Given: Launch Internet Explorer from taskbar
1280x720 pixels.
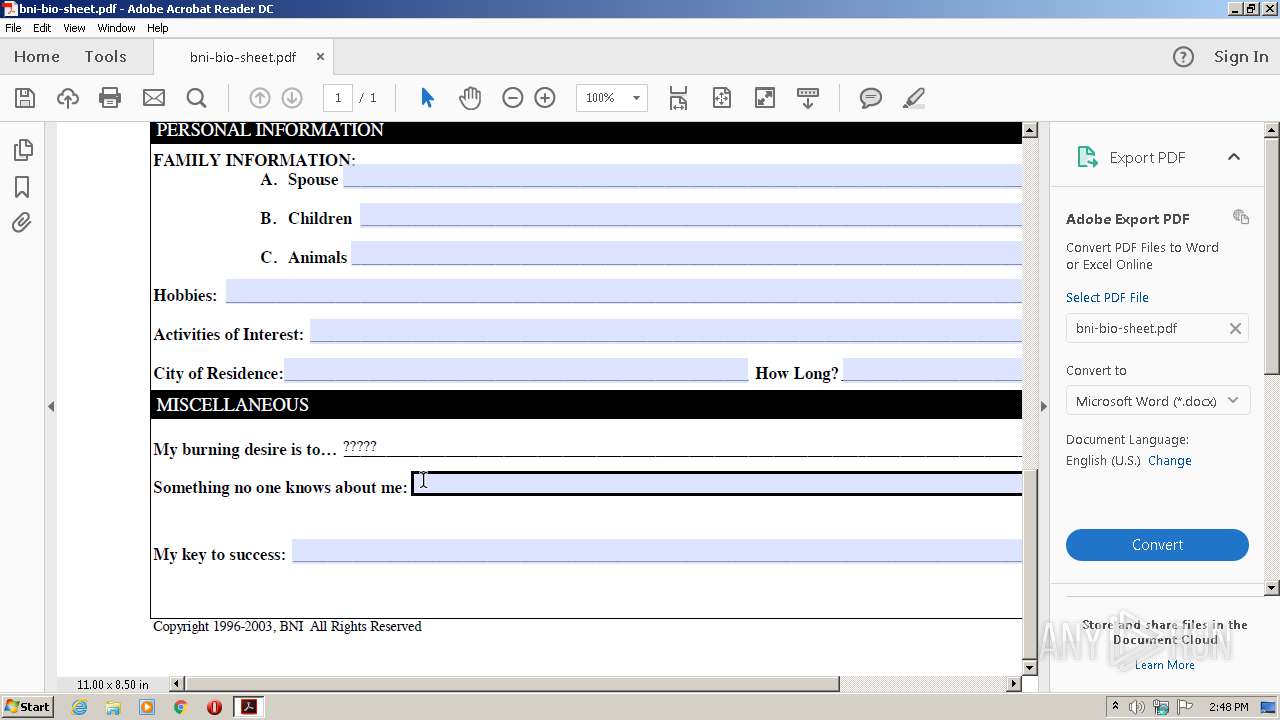Looking at the screenshot, I should pyautogui.click(x=79, y=707).
